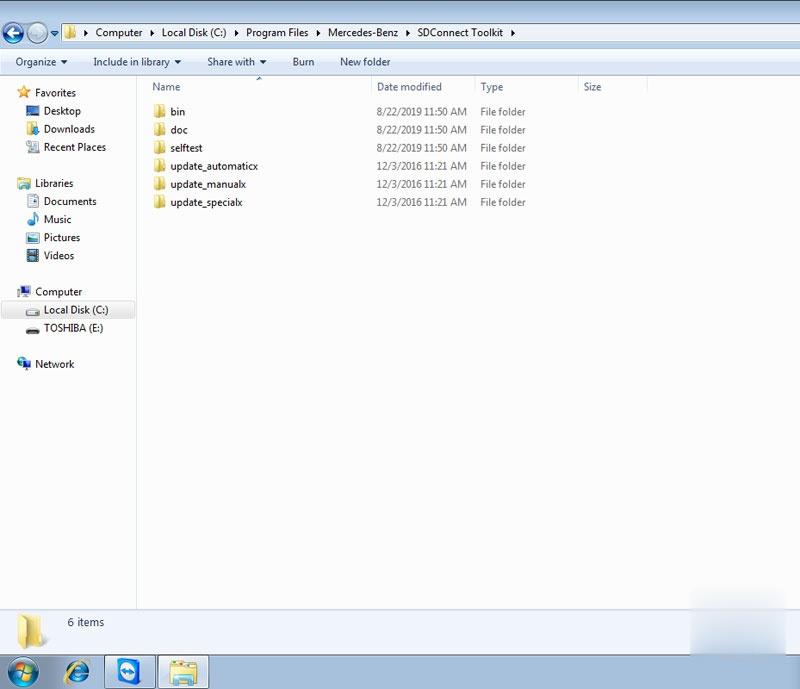Navigate to Computer in the breadcrumb
This screenshot has width=800, height=689.
pyautogui.click(x=119, y=33)
